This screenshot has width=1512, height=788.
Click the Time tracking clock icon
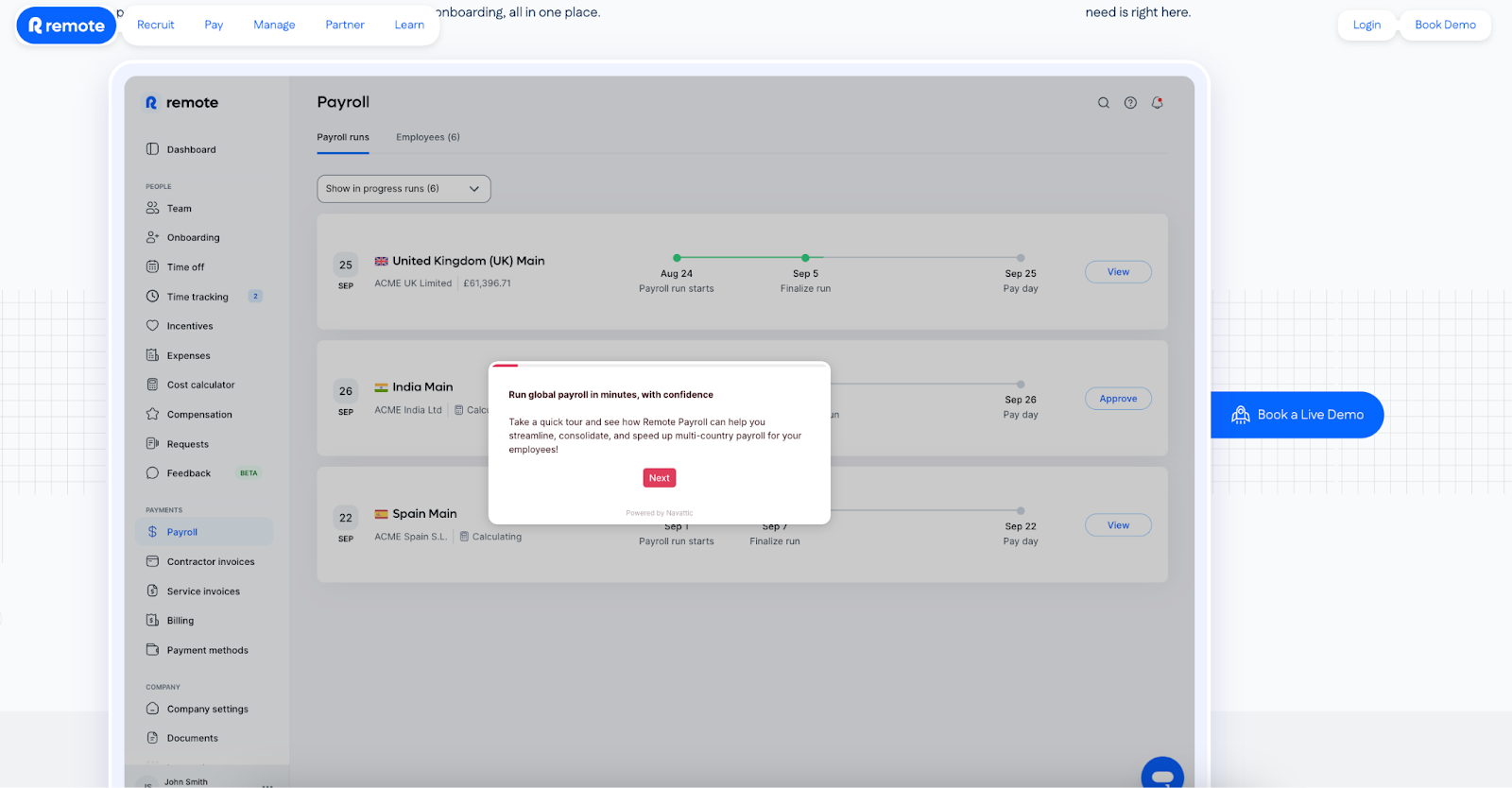click(152, 297)
